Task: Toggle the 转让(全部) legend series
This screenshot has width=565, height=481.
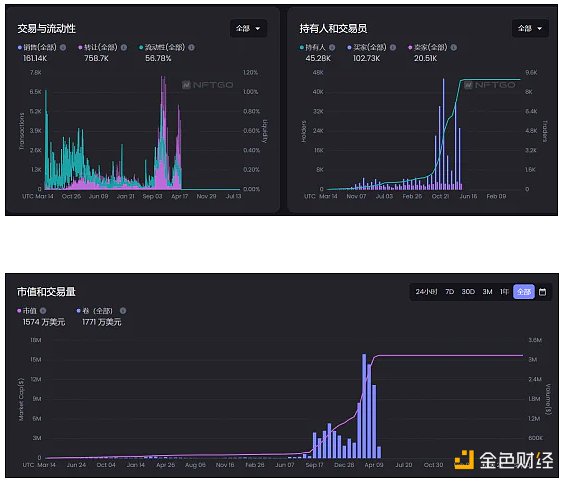Action: [98, 47]
